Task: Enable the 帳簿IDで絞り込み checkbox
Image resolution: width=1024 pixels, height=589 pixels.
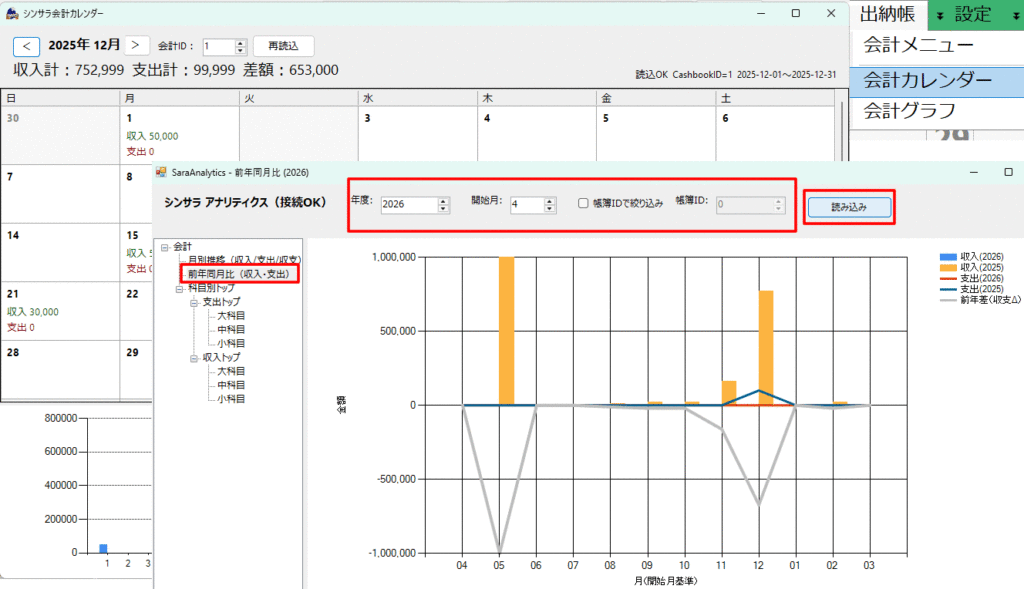Action: [x=584, y=203]
